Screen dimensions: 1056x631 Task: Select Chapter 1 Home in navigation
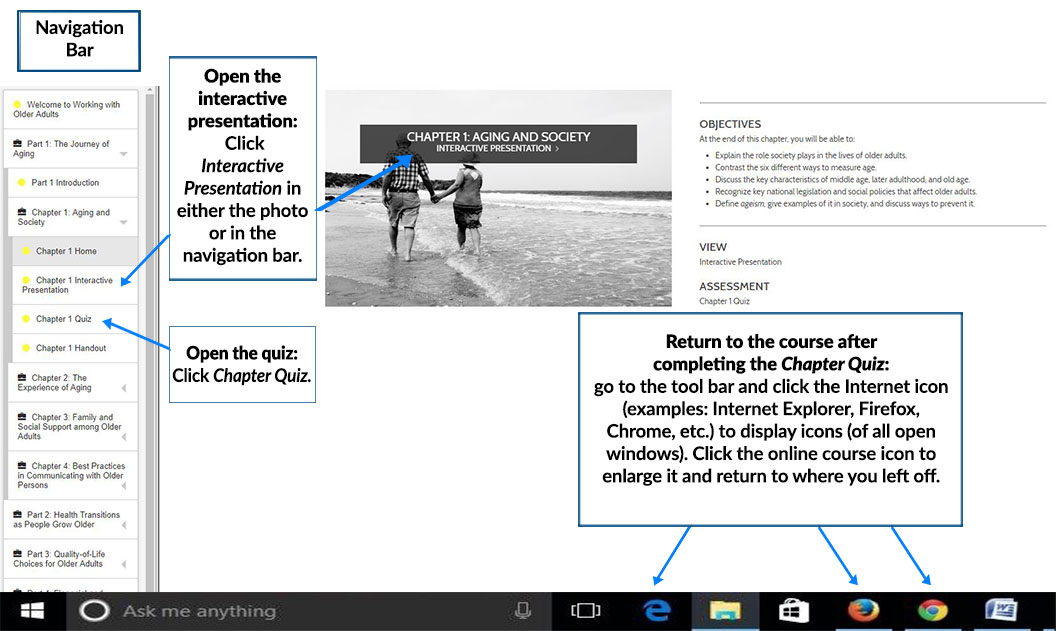(x=66, y=251)
